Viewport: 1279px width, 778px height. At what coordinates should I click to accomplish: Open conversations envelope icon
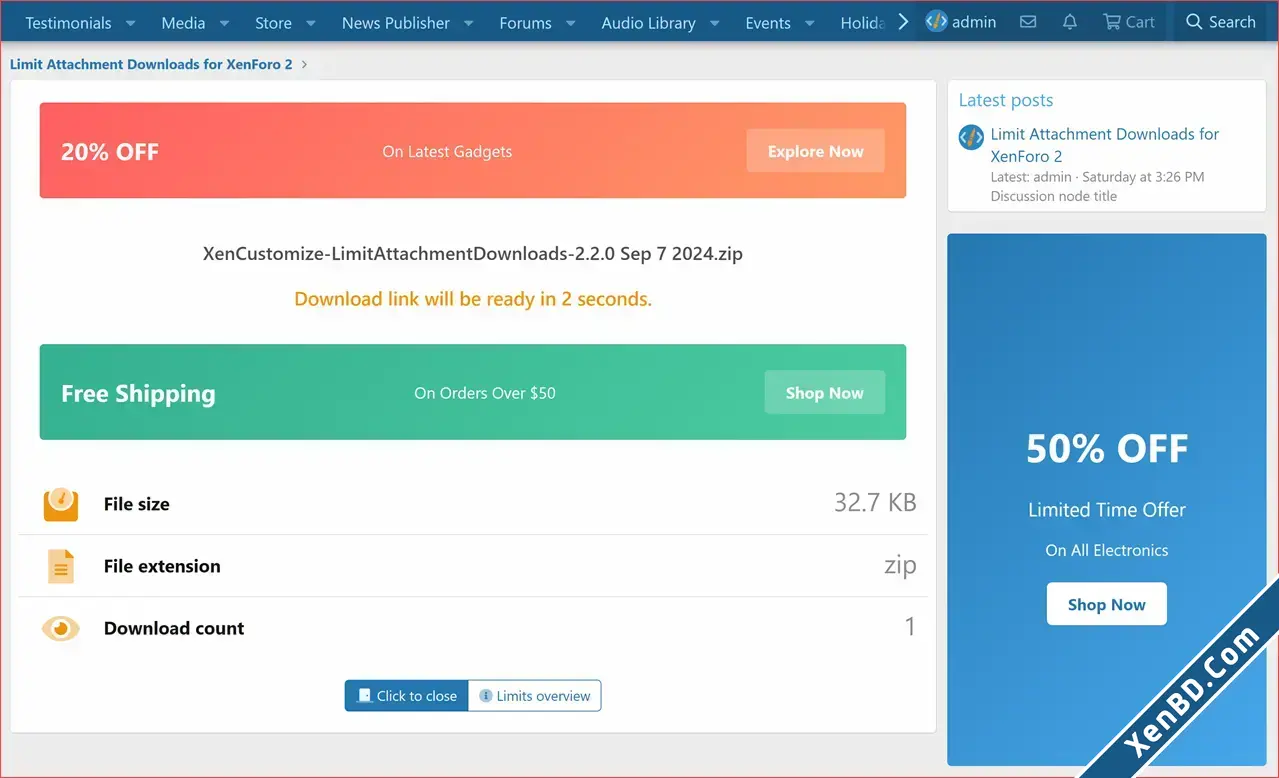pyautogui.click(x=1028, y=21)
